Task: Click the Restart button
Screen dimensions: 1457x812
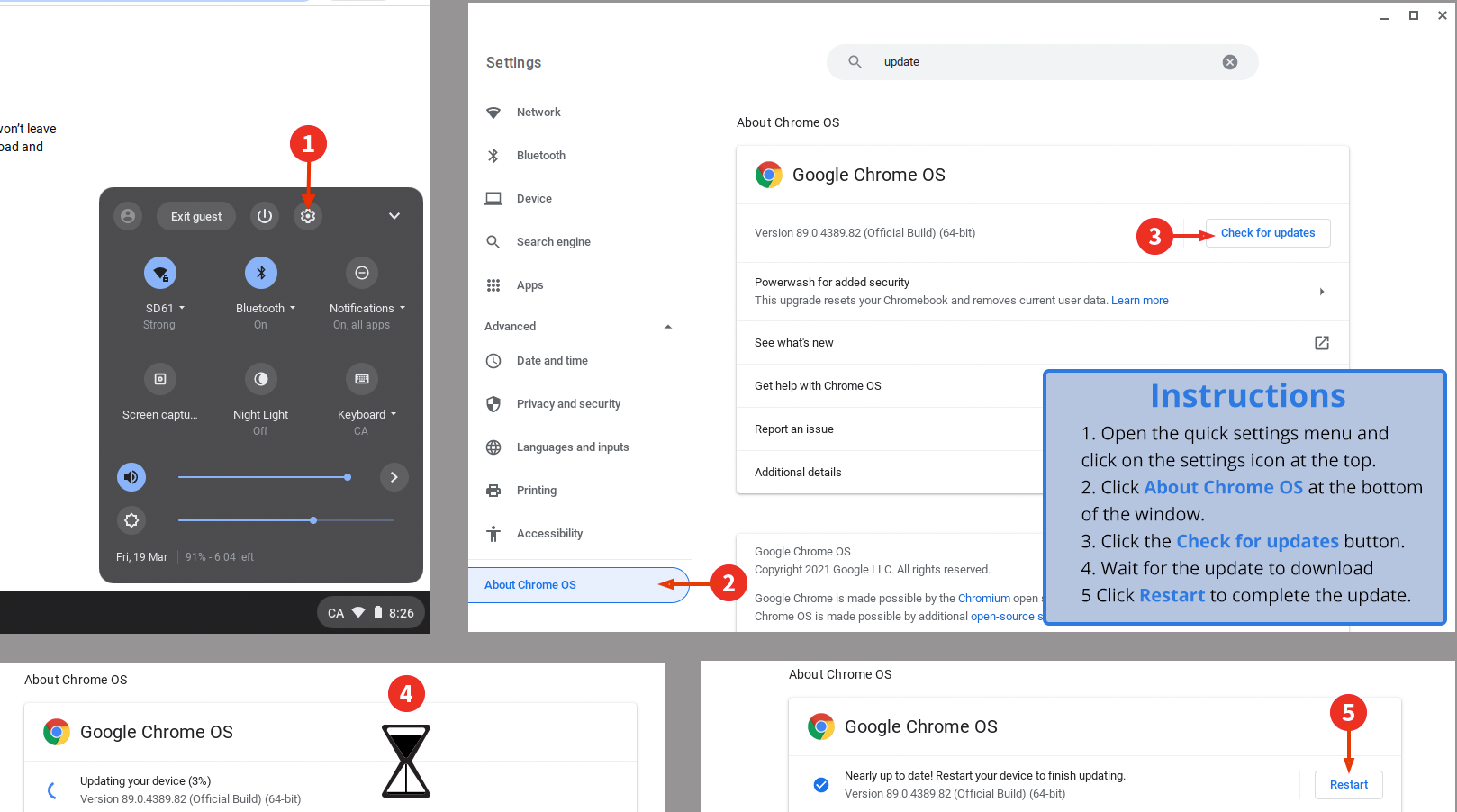Action: point(1349,785)
